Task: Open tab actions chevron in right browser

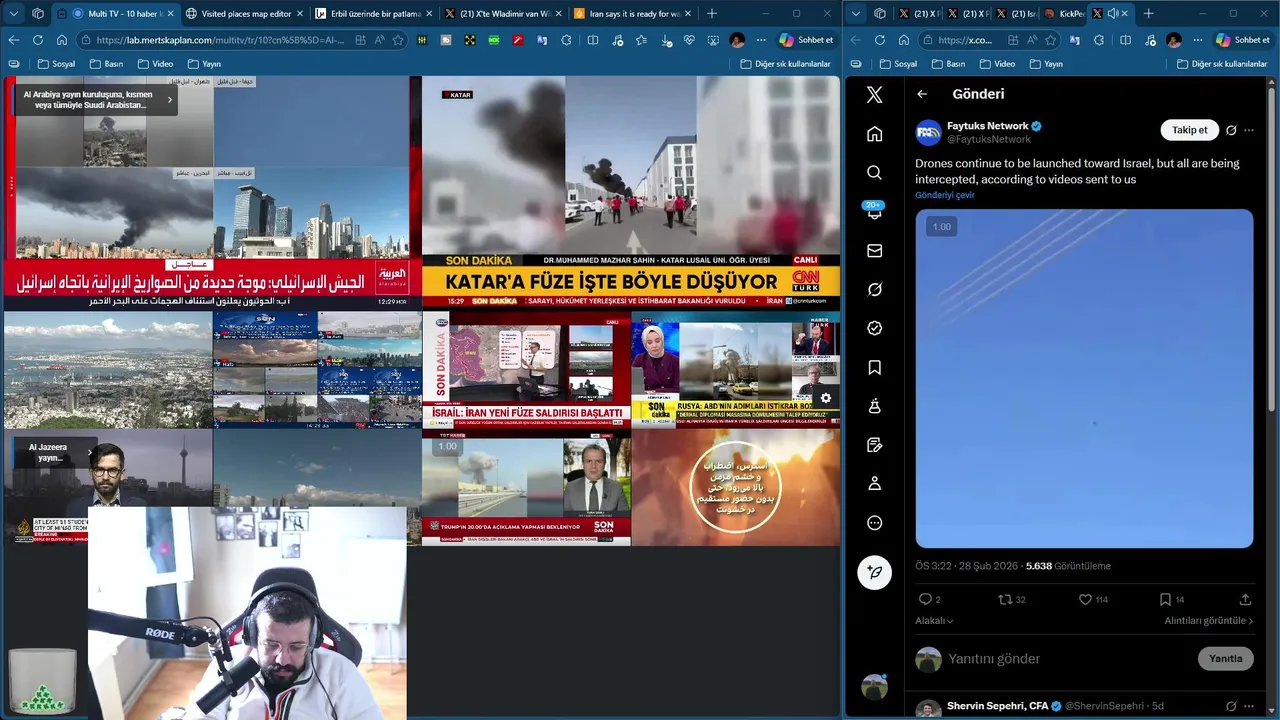Action: click(856, 14)
